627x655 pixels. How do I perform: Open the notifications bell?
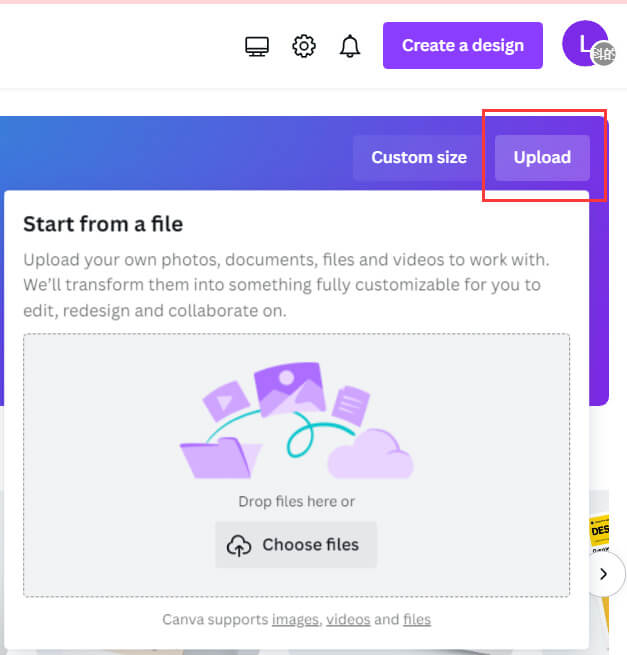pyautogui.click(x=350, y=46)
